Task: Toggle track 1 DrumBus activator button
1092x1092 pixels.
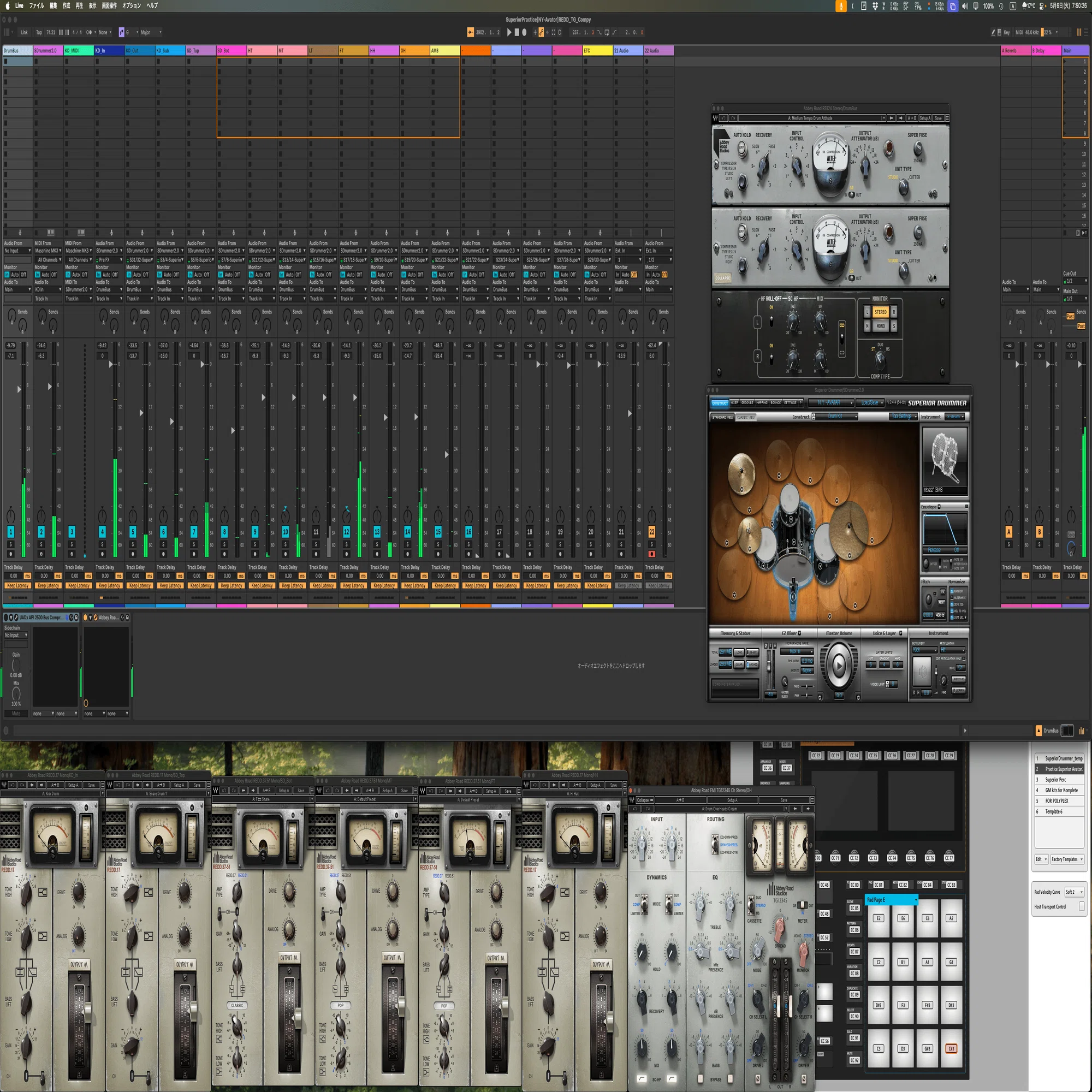Action: [x=11, y=532]
